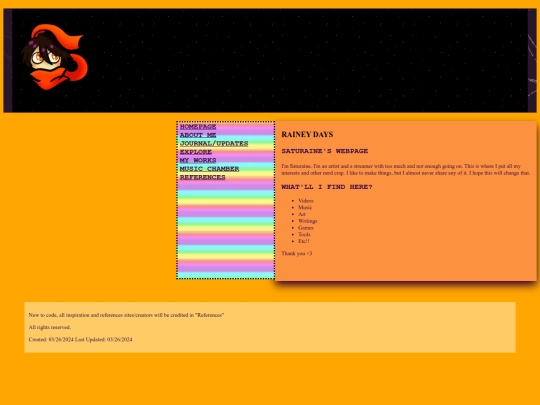The width and height of the screenshot is (540, 405).
Task: Click the SATURAINE'S WEBPAGE subheading
Action: tap(325, 151)
